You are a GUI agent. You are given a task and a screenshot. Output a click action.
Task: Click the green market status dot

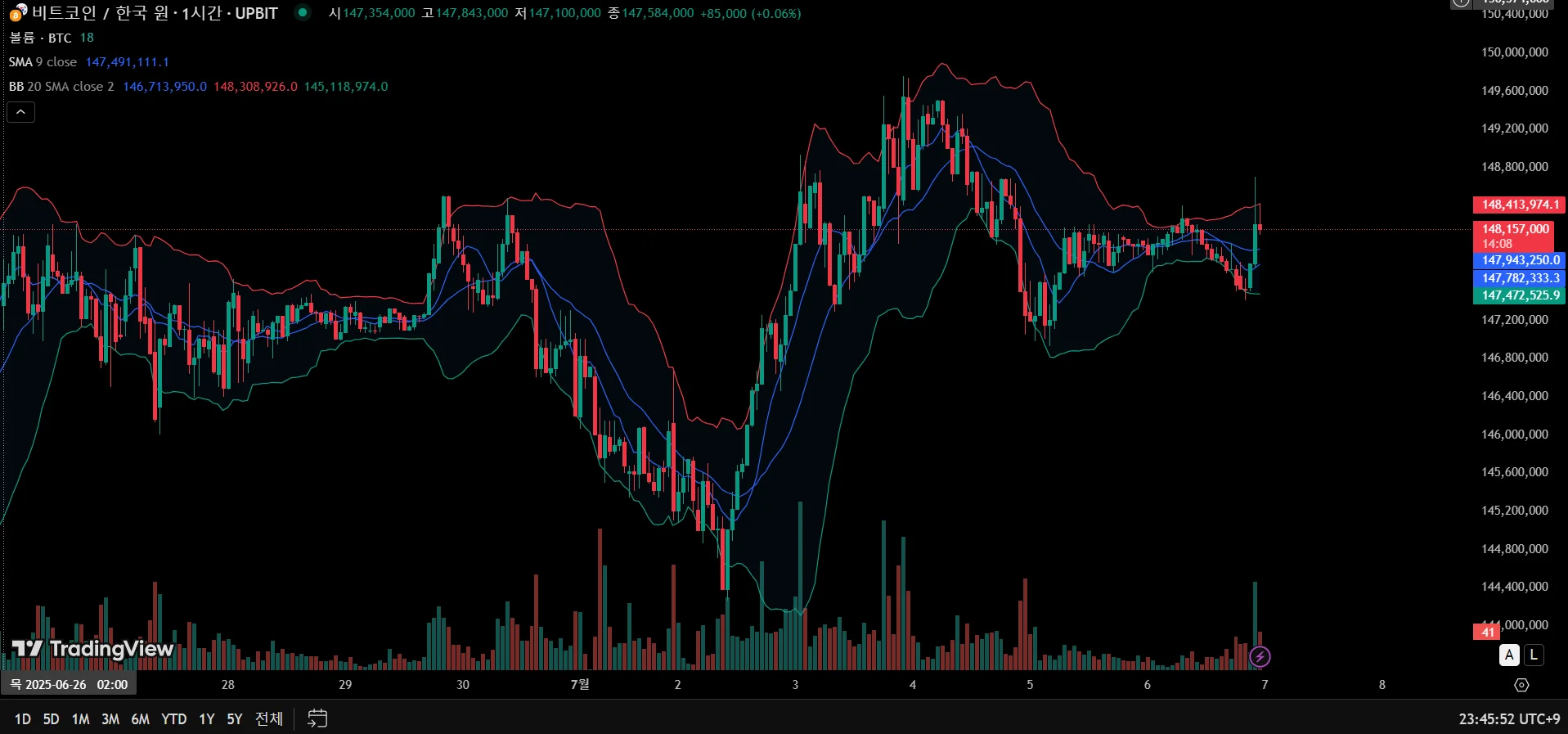[303, 12]
